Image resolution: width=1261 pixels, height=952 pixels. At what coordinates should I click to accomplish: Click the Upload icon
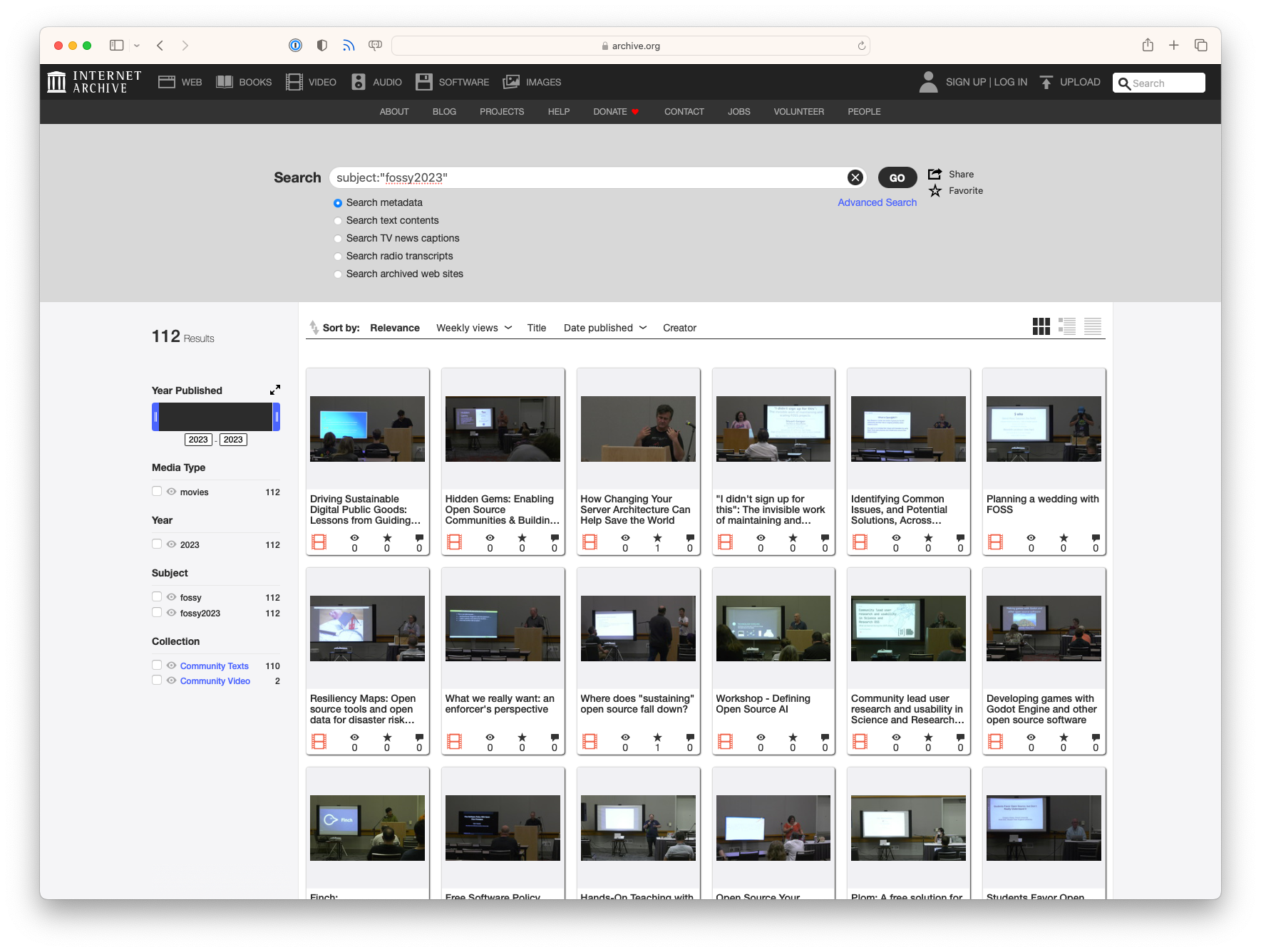[1046, 81]
